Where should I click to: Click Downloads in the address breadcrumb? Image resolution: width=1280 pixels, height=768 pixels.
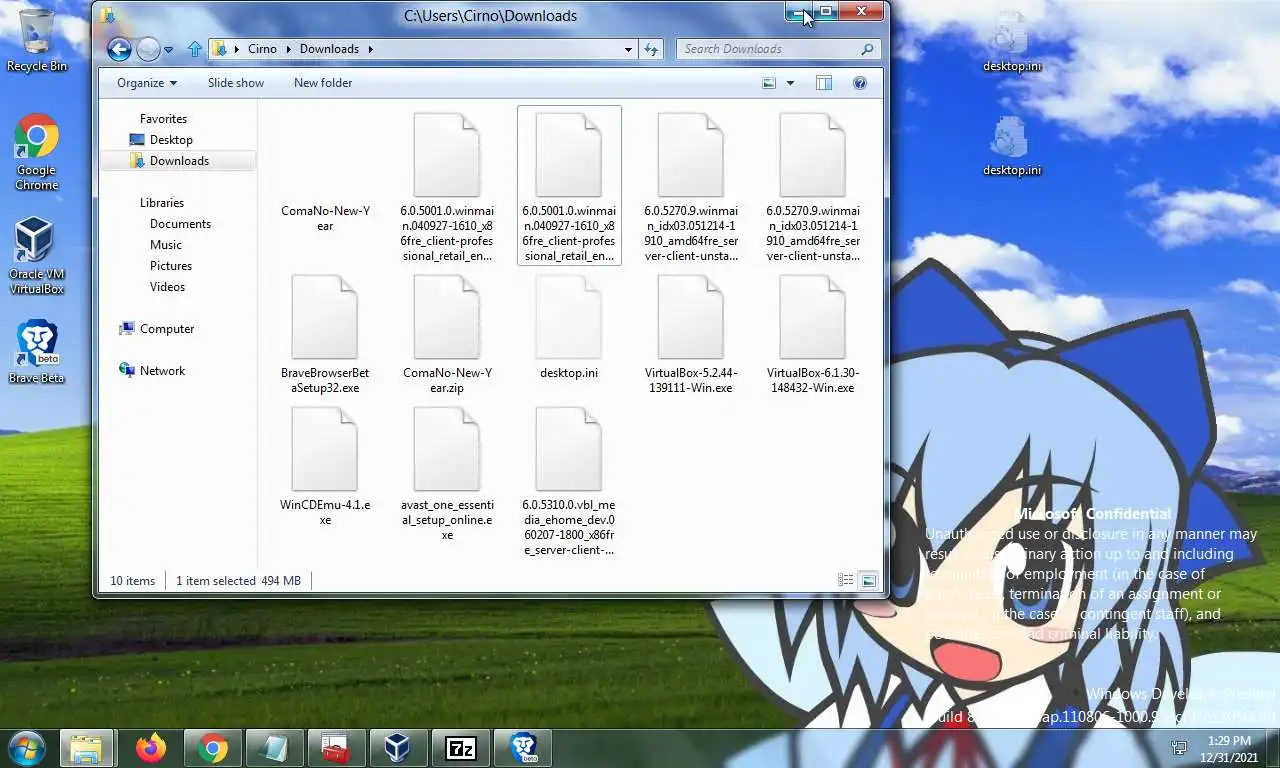(x=329, y=49)
